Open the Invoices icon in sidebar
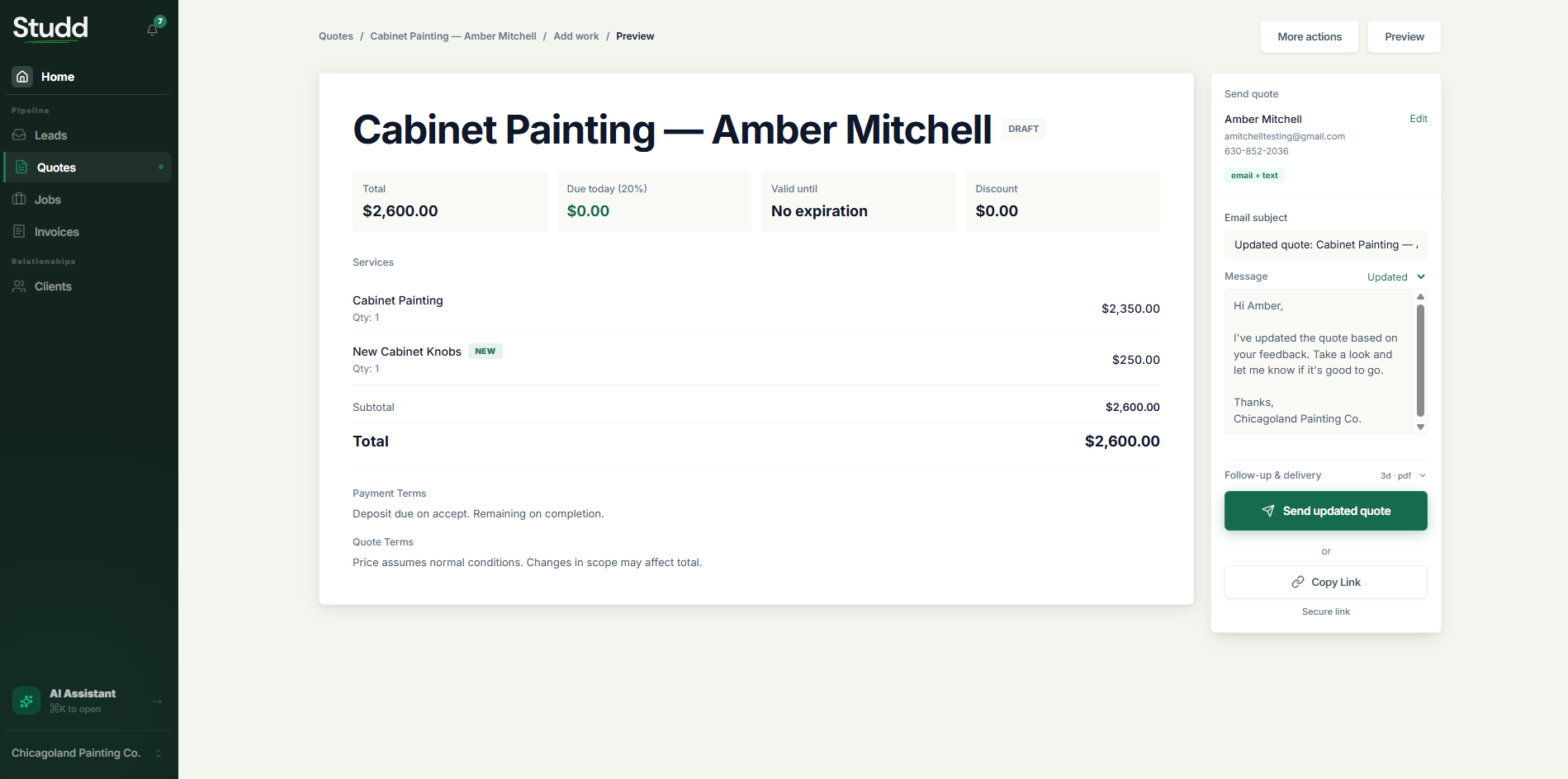This screenshot has width=1568, height=779. point(19,231)
